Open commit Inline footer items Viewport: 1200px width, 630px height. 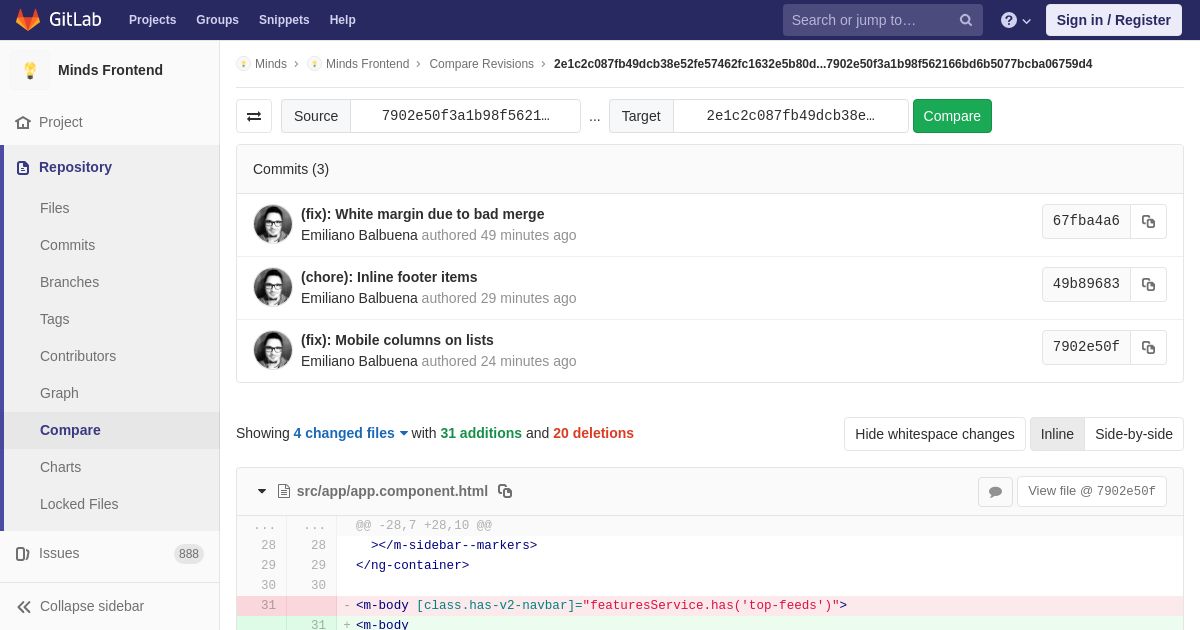pos(389,277)
